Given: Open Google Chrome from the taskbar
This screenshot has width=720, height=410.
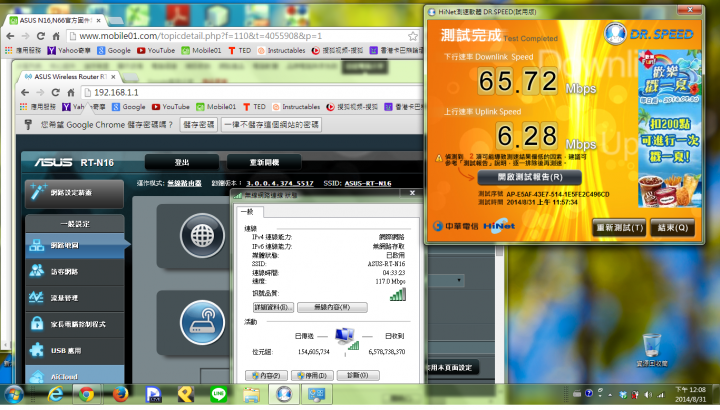Looking at the screenshot, I should click(x=86, y=394).
